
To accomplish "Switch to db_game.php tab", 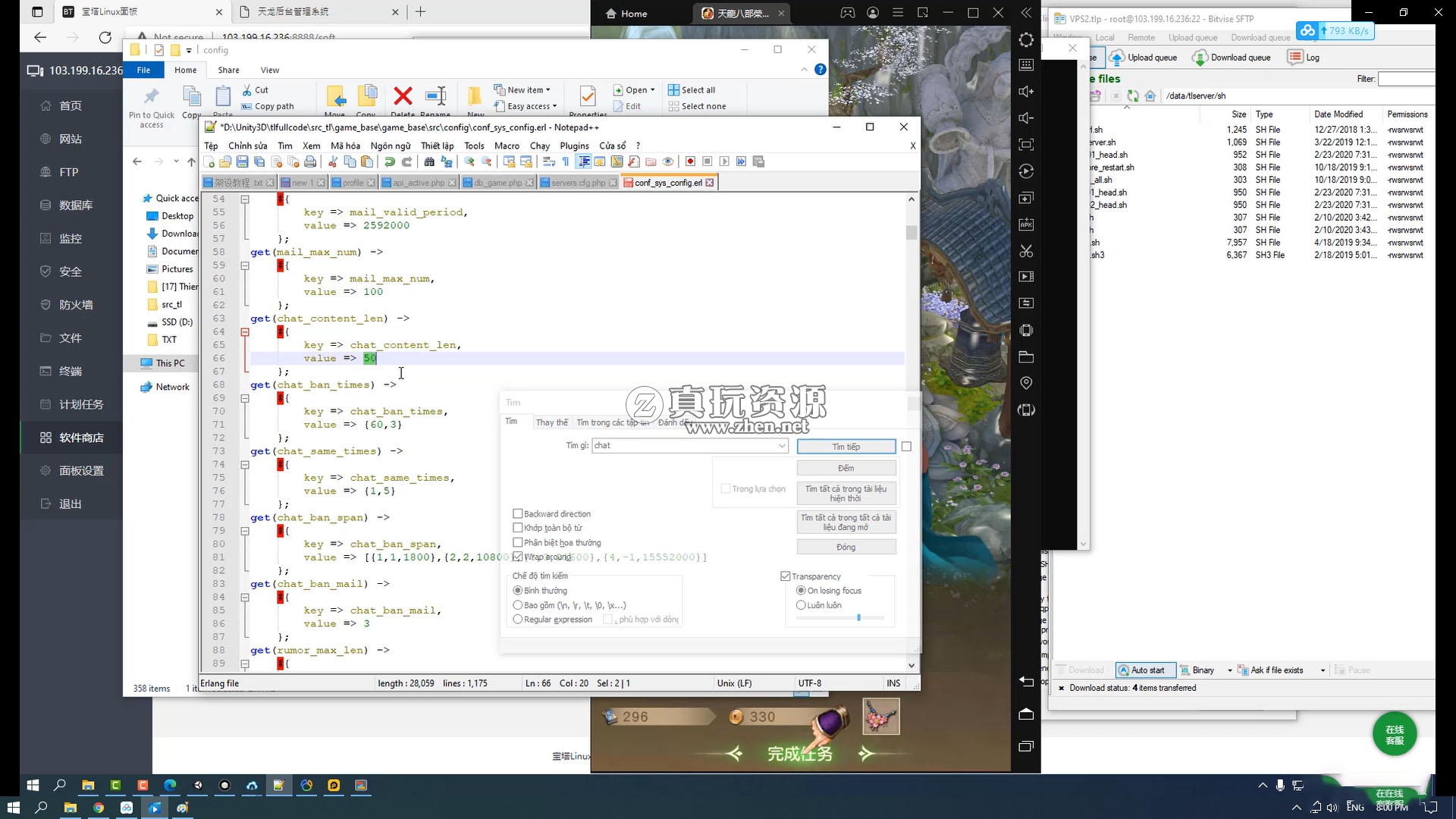I will pyautogui.click(x=497, y=183).
